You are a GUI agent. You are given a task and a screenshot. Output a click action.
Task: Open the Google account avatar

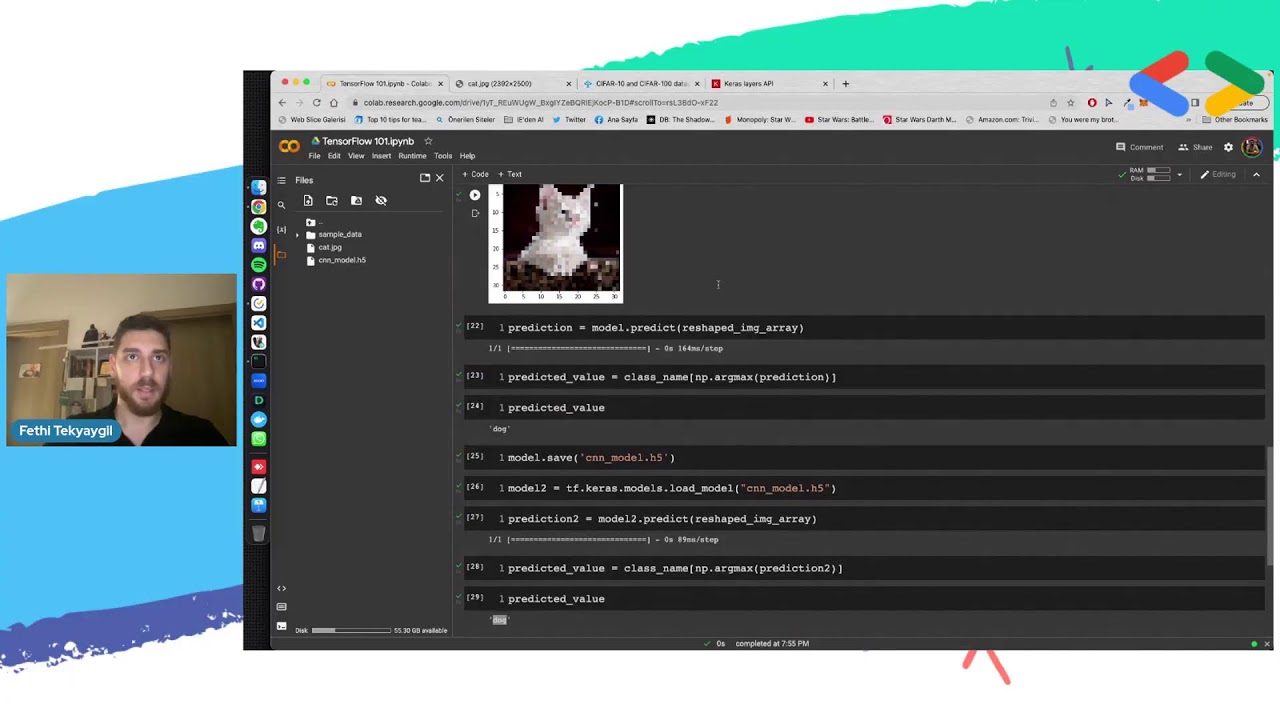click(1251, 147)
